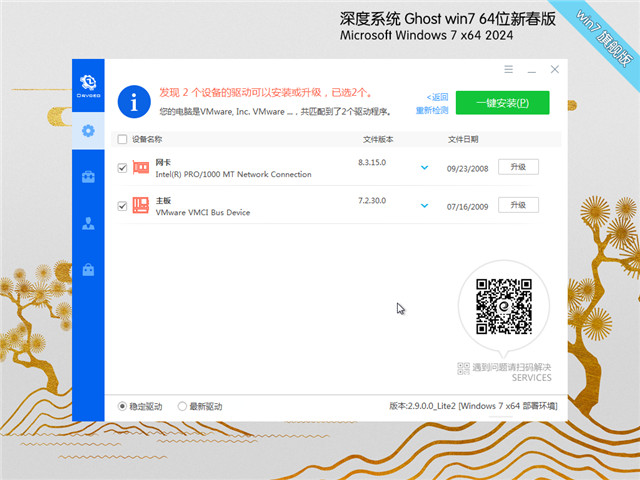Screen dimensions: 640x480
Task: Click 升级 button for the network card
Action: 518,167
